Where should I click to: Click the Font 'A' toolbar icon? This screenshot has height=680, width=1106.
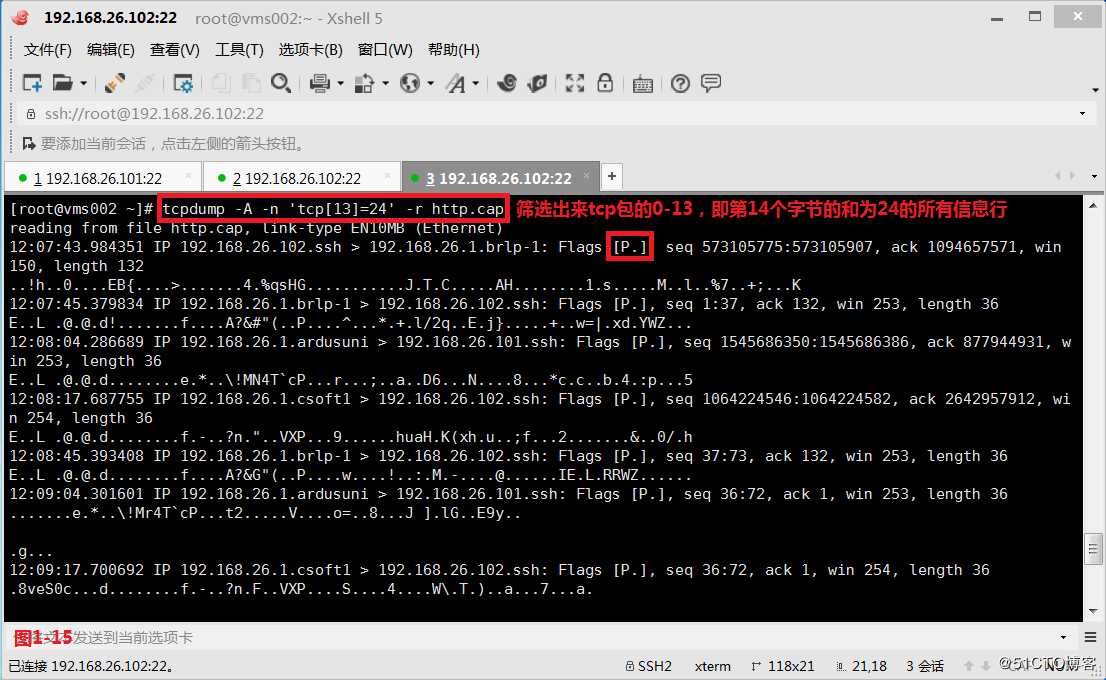coord(456,83)
